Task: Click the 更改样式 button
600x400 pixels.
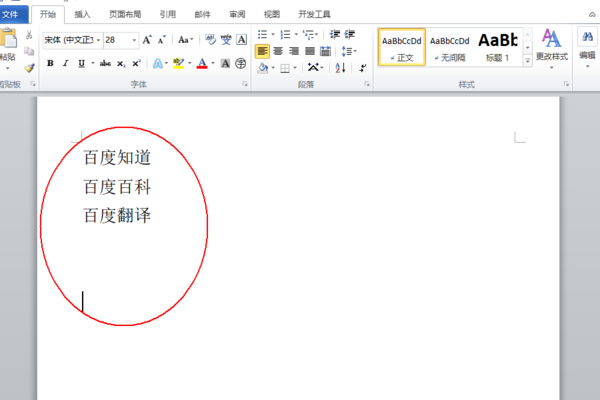Action: coord(551,48)
